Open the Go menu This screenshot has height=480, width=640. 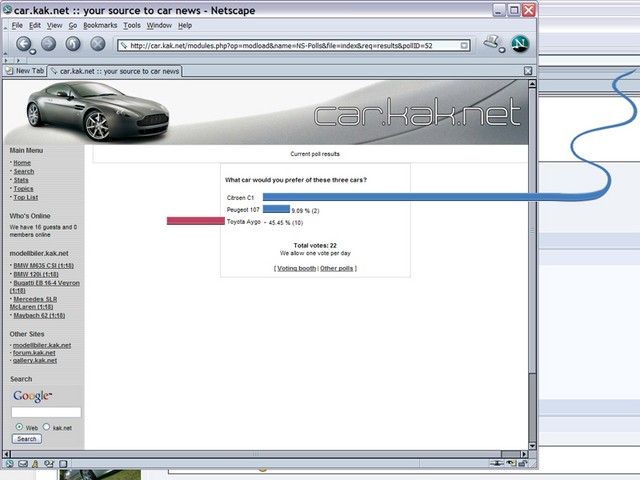click(73, 25)
